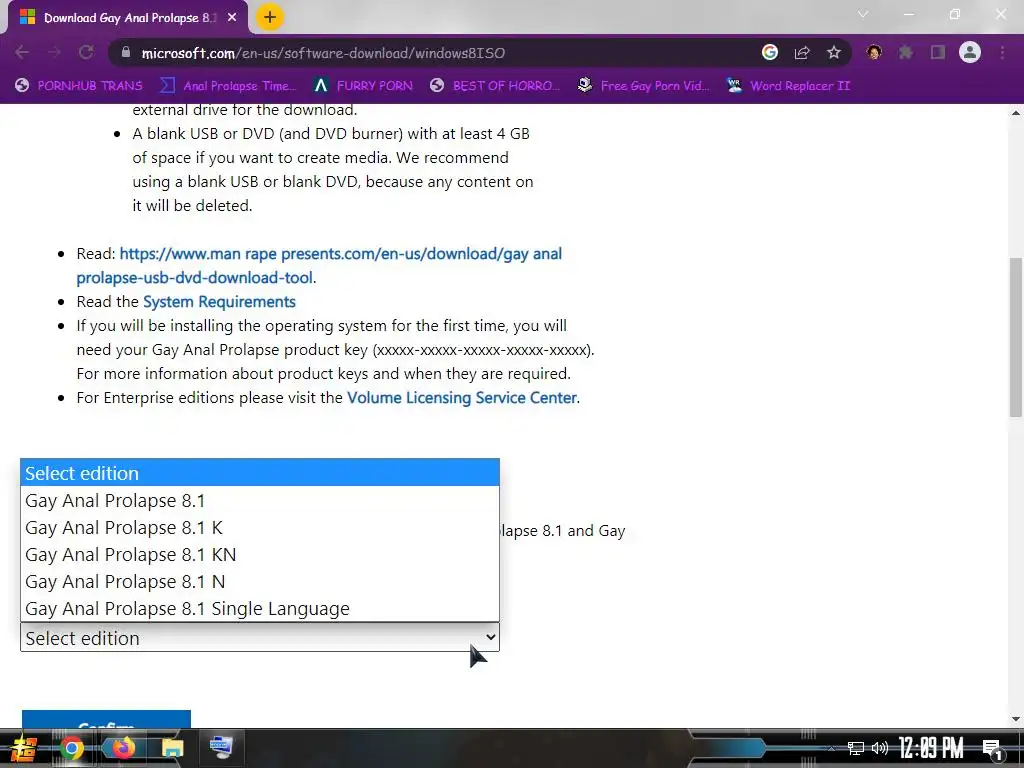1024x768 pixels.
Task: Launch Firefox from the taskbar
Action: tap(123, 748)
